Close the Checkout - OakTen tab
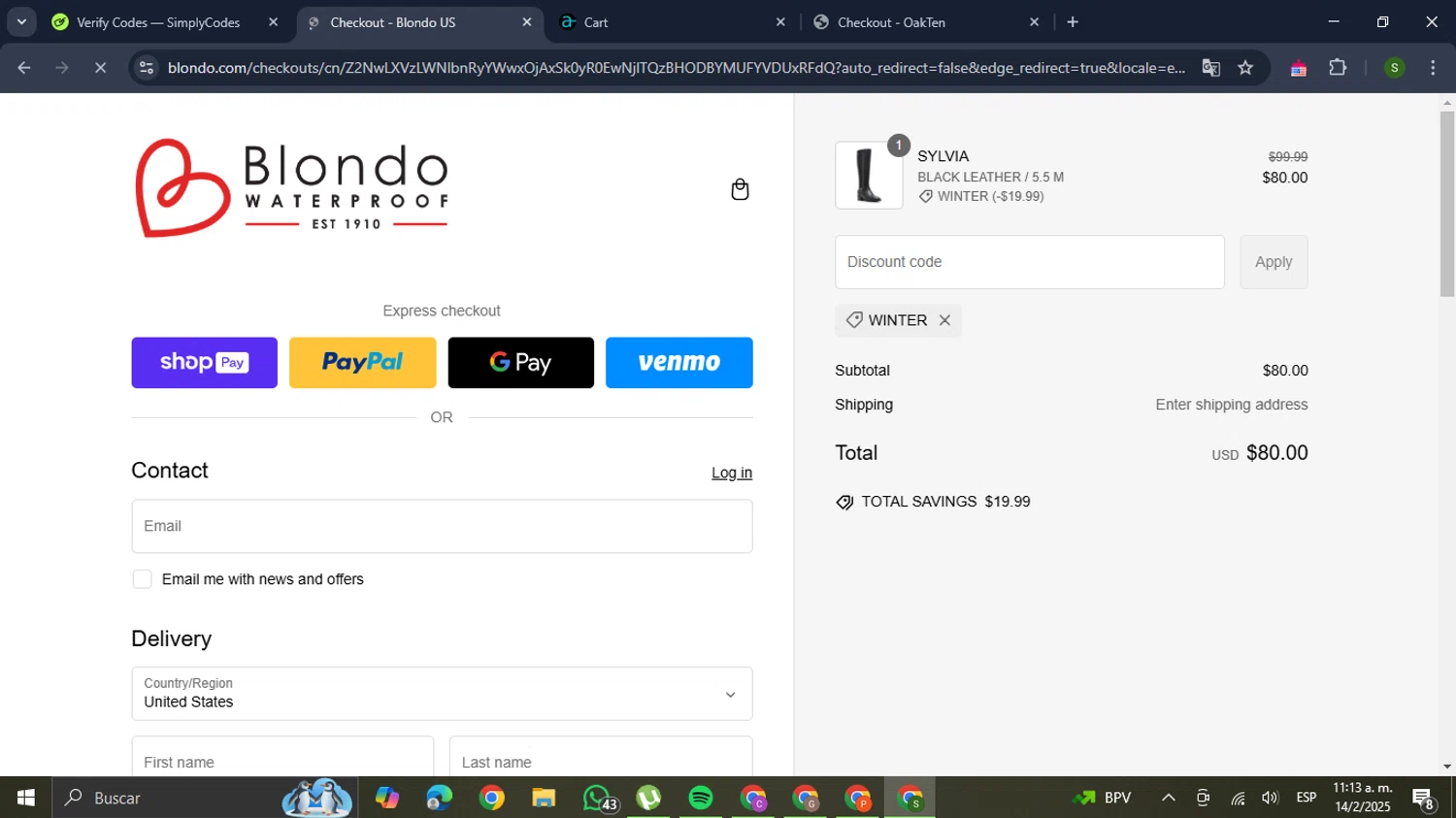 click(x=1034, y=22)
